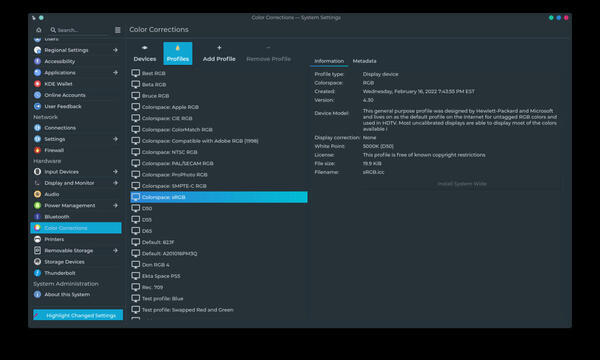The height and width of the screenshot is (360, 600).
Task: Click the Add Profile plus icon
Action: coord(219,48)
